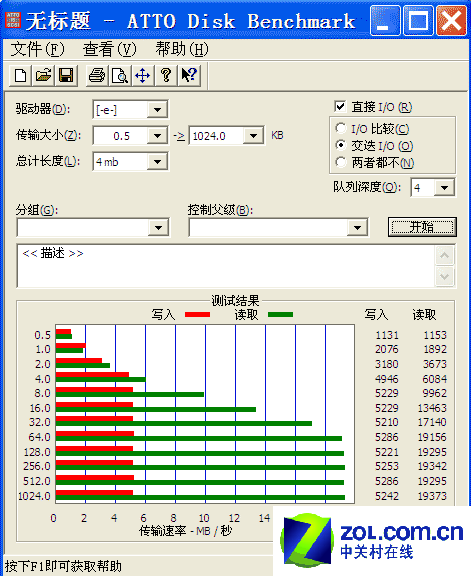
Task: Click the question mark About icon
Action: pyautogui.click(x=166, y=76)
